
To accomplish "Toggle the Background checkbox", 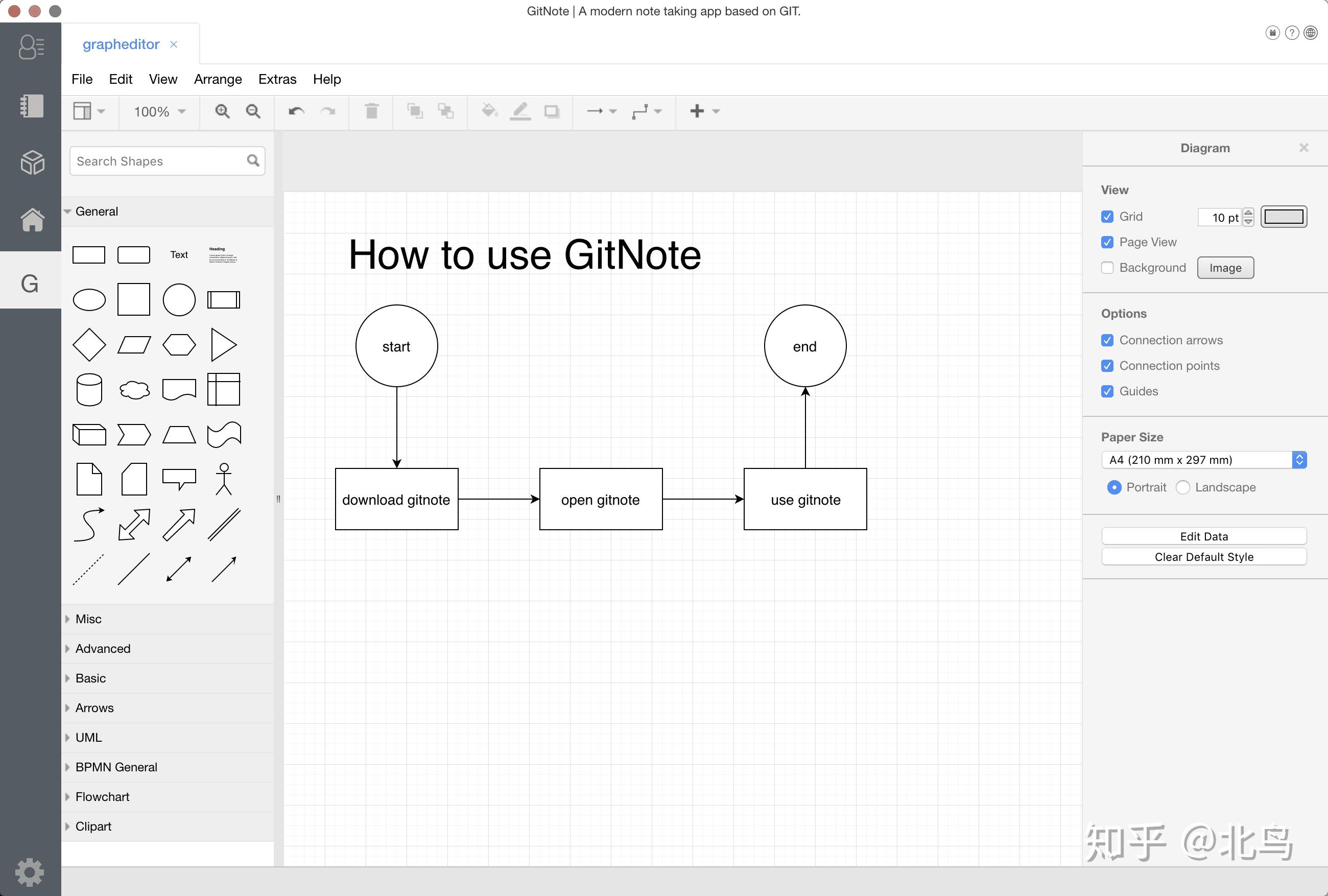I will tap(1107, 268).
